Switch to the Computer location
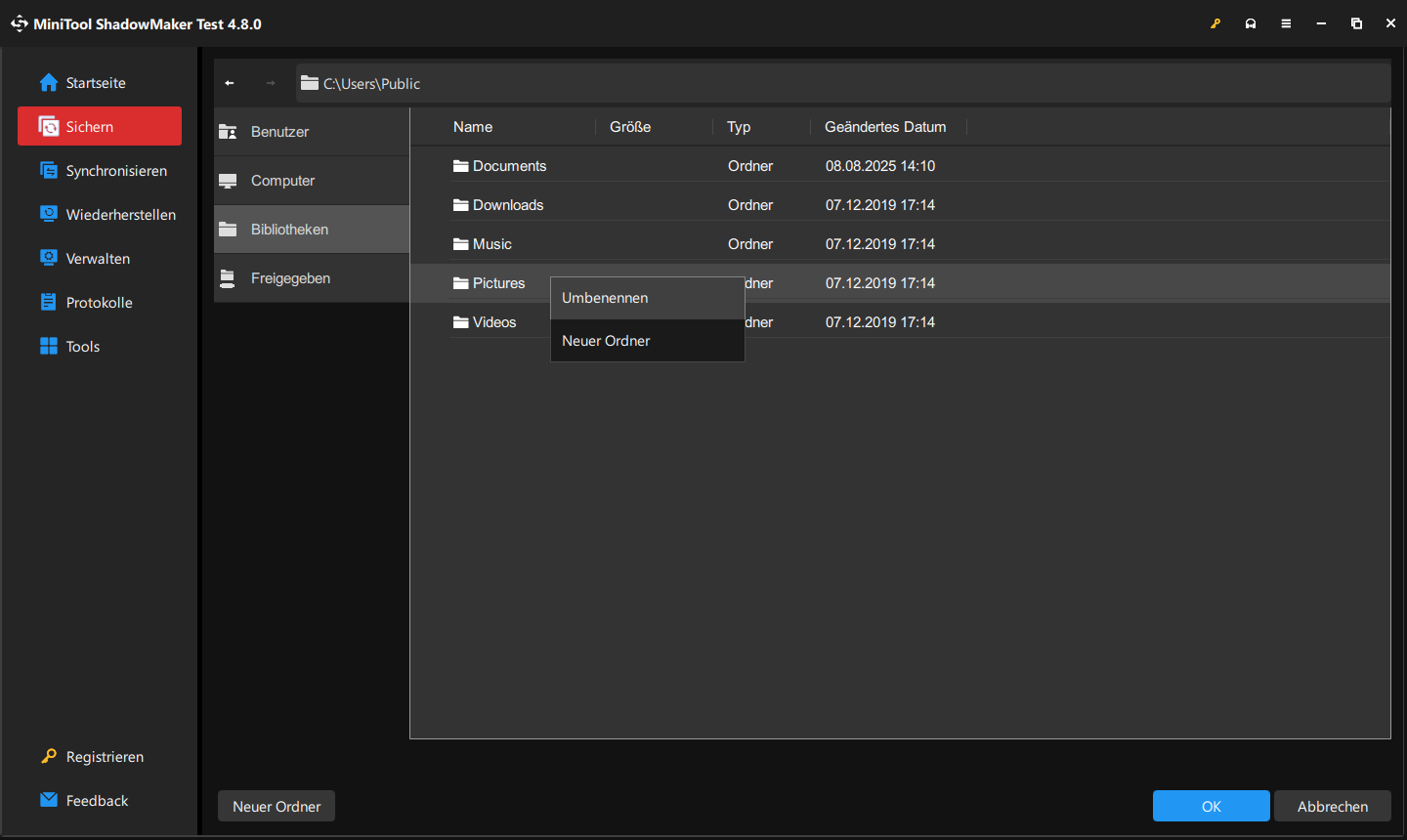 coord(312,181)
